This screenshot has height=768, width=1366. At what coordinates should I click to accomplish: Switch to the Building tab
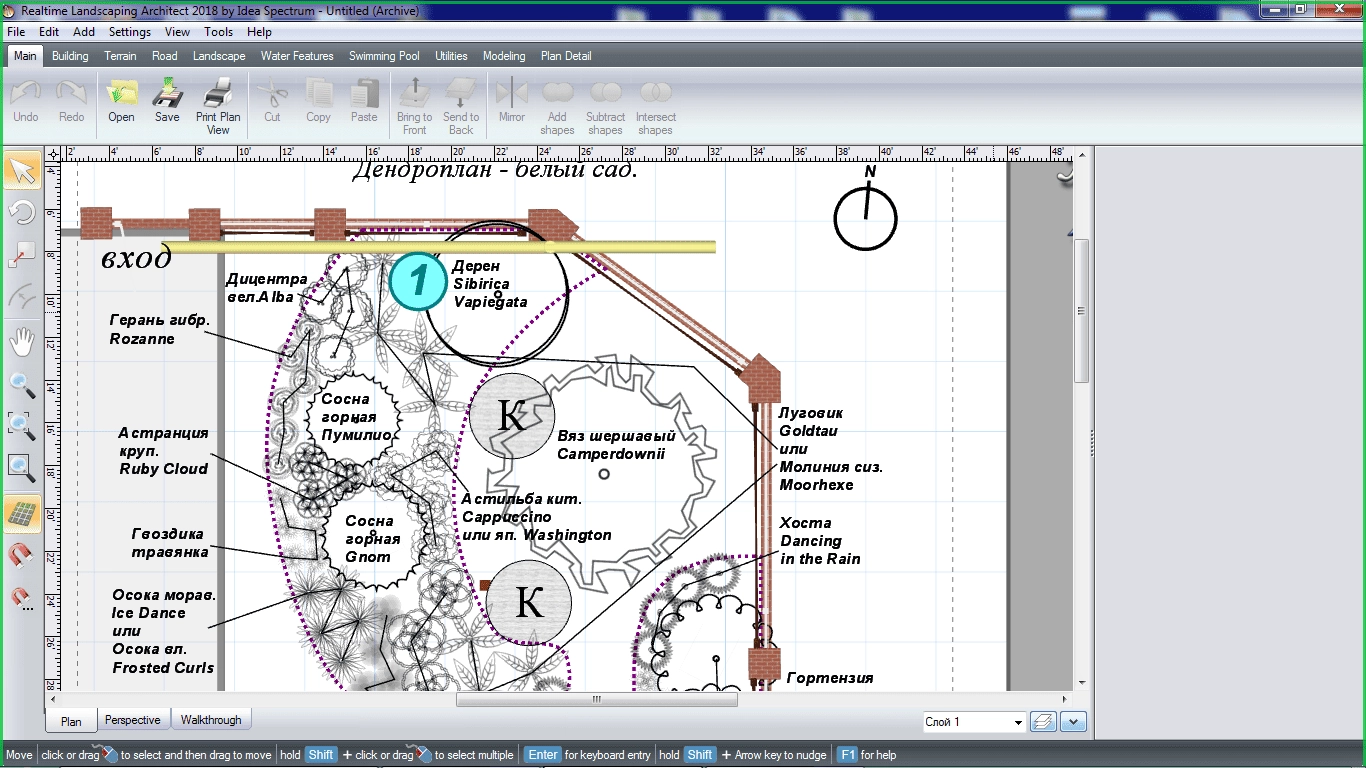(x=70, y=56)
